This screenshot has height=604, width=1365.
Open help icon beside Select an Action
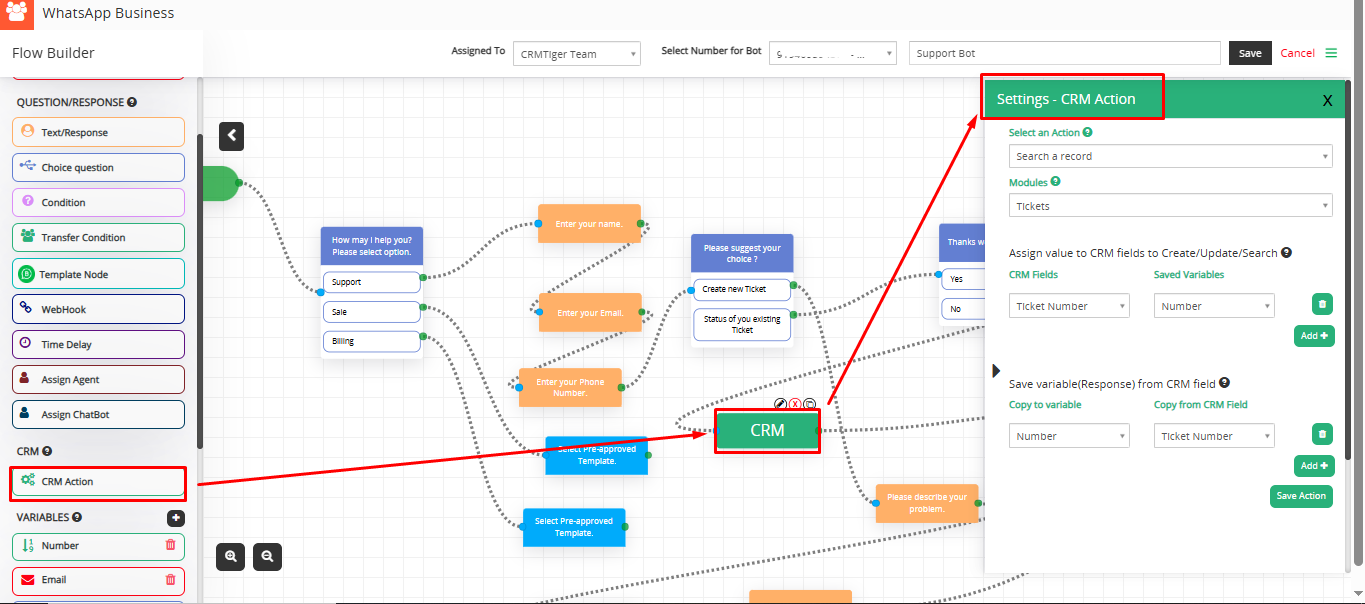tap(1088, 132)
